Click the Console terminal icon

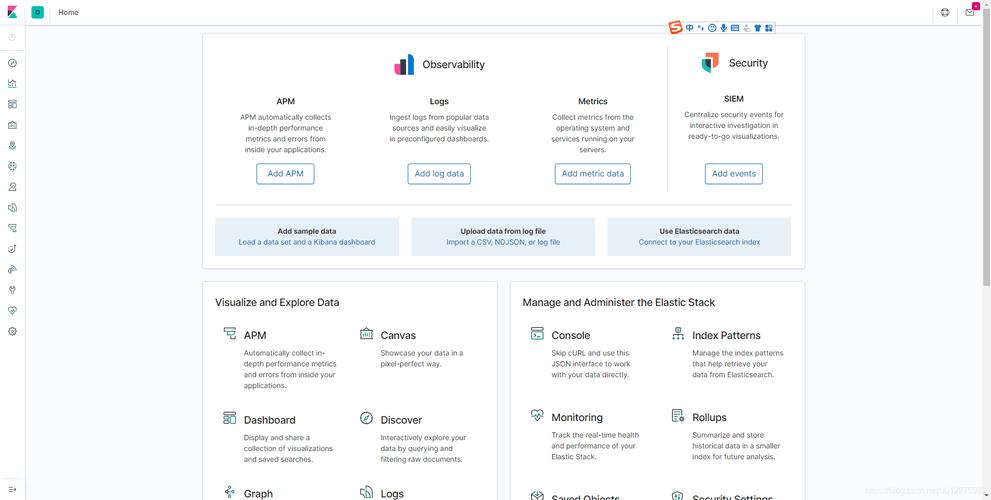coord(537,334)
